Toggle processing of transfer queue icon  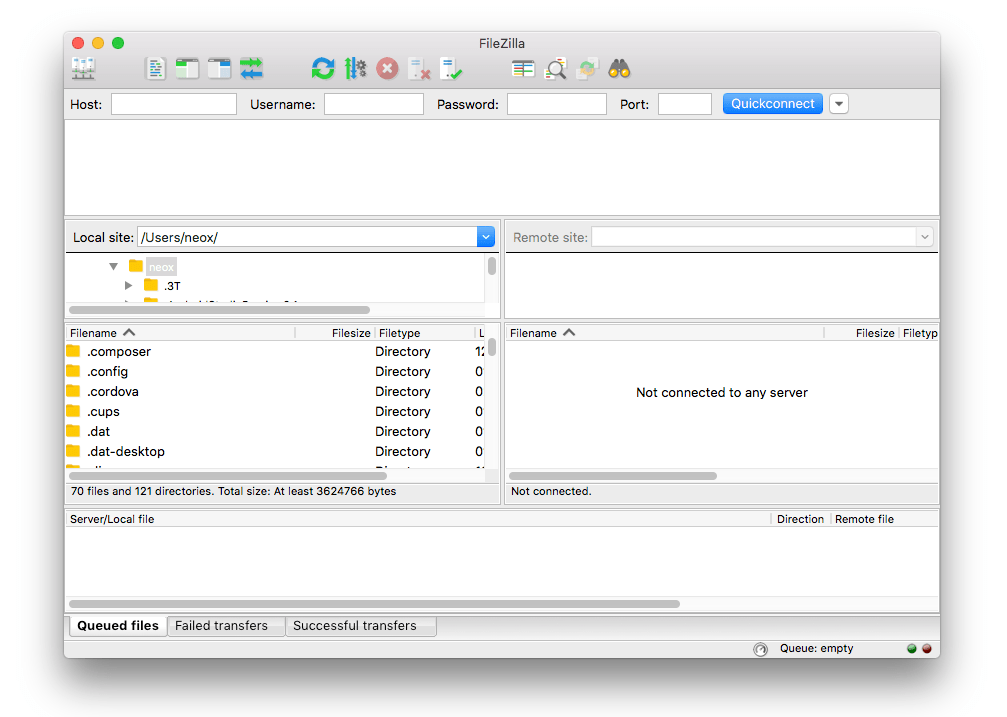355,68
